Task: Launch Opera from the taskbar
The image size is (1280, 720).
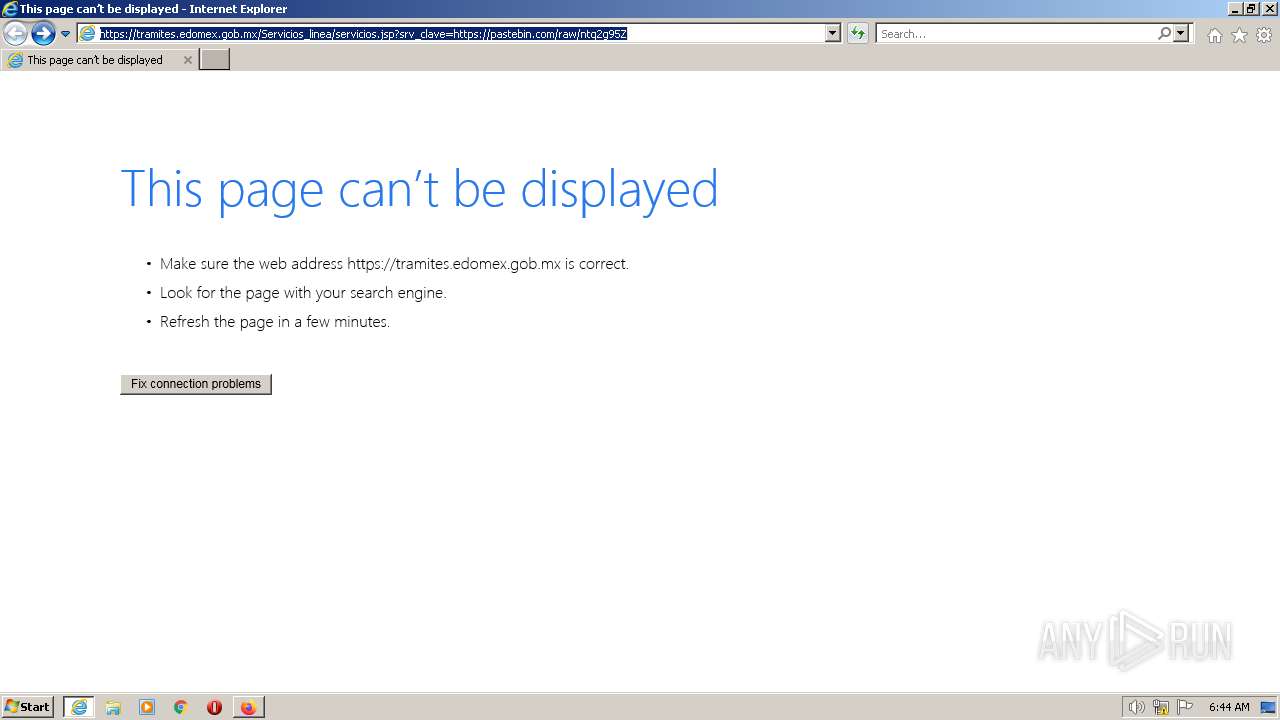Action: [214, 707]
